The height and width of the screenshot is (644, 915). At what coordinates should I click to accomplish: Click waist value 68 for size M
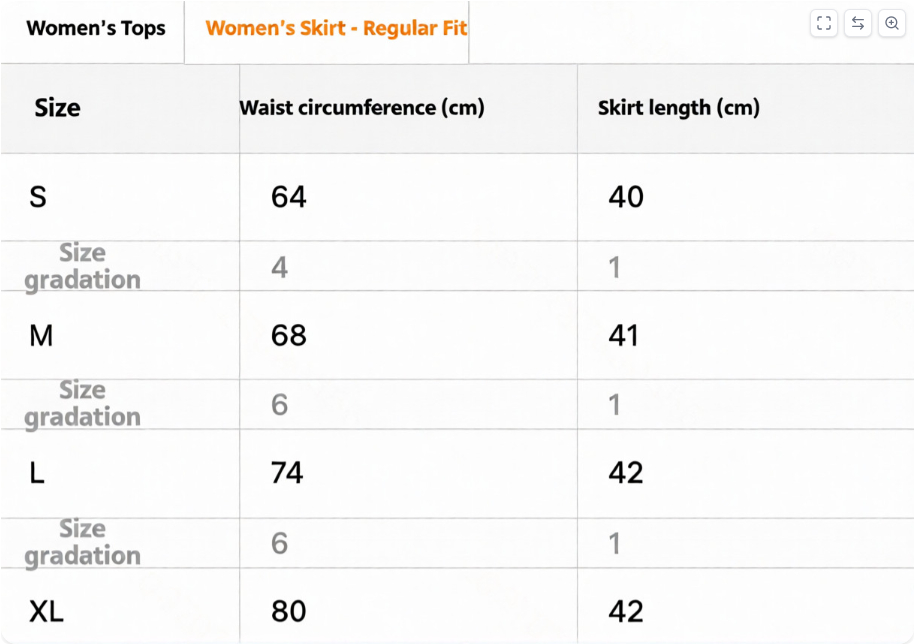[288, 335]
